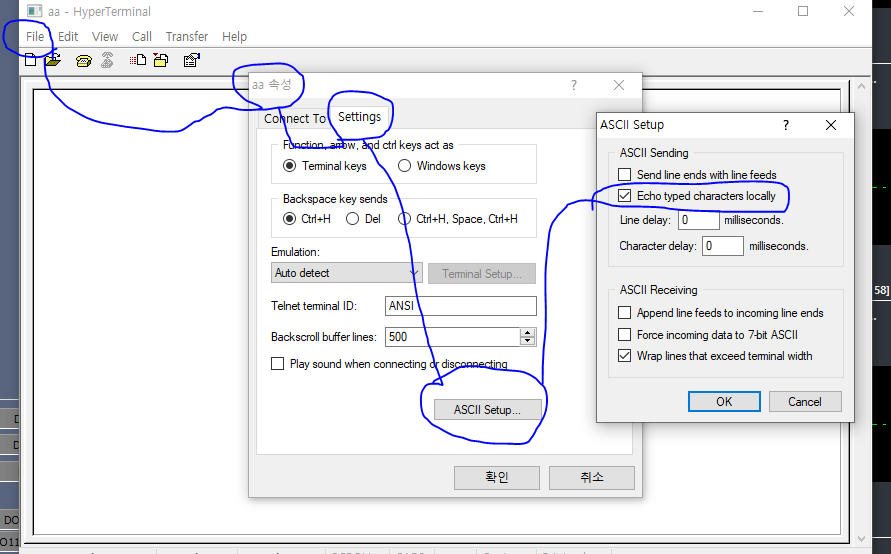Viewport: 891px width, 554px height.
Task: Close the ASCII Setup dialog with X
Action: click(831, 125)
